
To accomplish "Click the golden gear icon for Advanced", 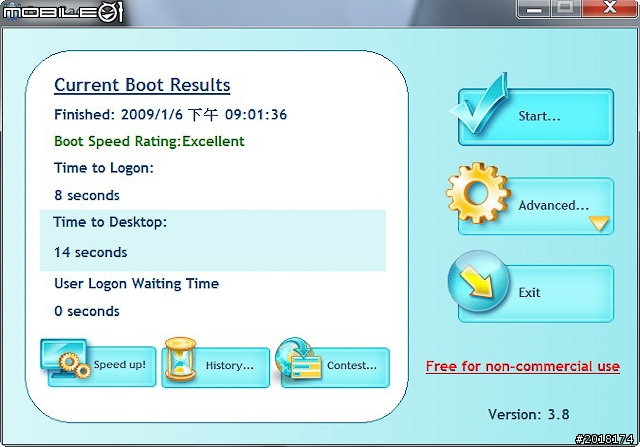I will click(479, 197).
